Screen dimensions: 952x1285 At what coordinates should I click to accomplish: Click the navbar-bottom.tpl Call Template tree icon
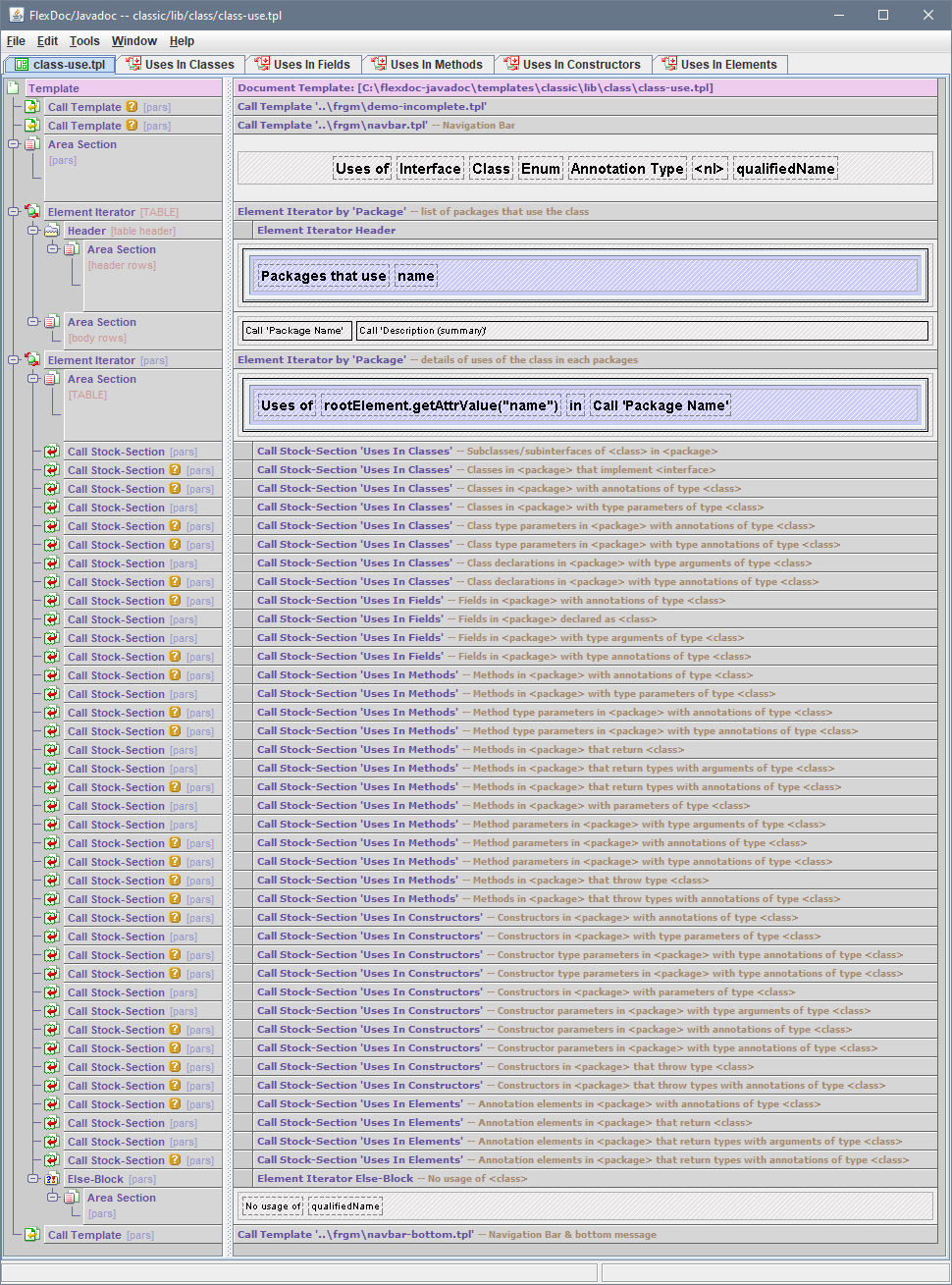[x=32, y=1235]
